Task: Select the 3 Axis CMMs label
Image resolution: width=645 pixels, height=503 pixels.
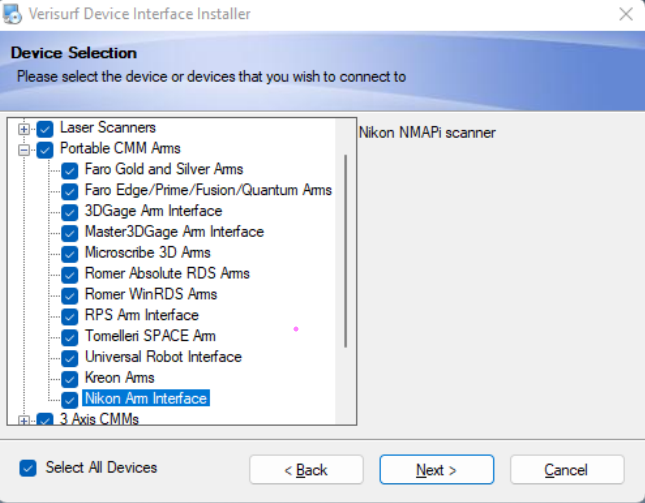Action: (x=99, y=419)
